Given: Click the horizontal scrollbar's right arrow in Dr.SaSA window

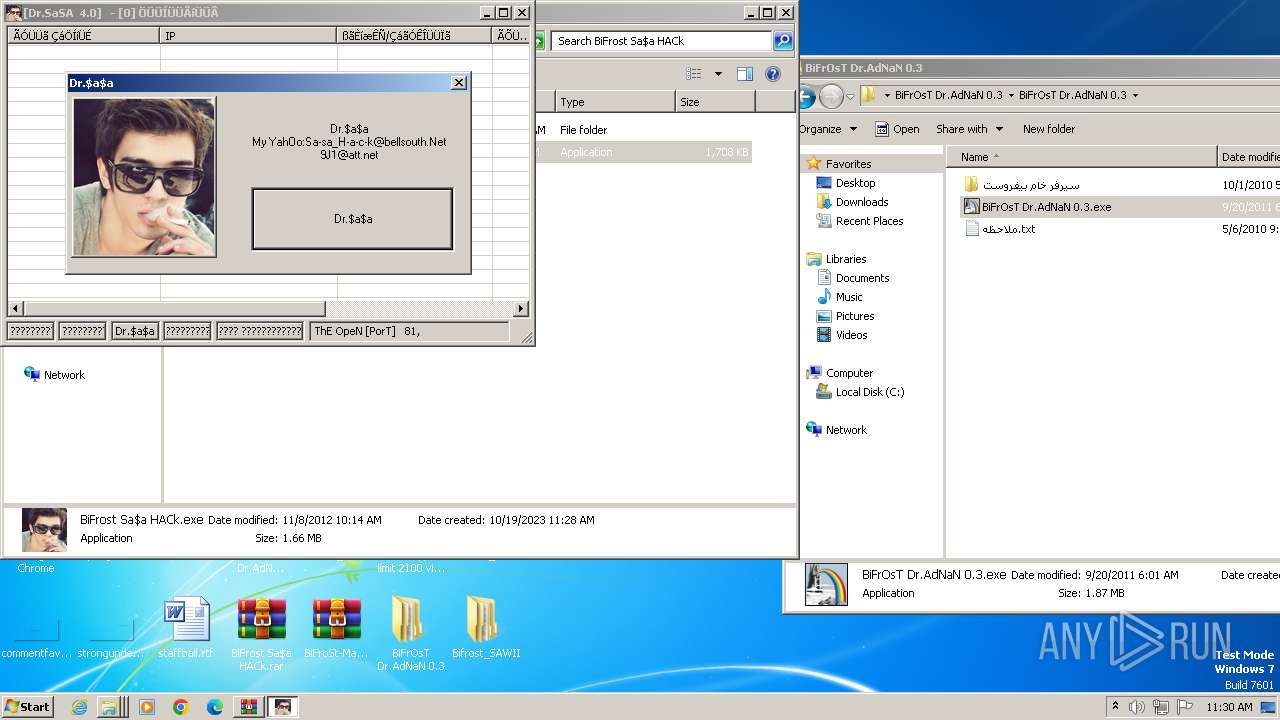Looking at the screenshot, I should 520,309.
